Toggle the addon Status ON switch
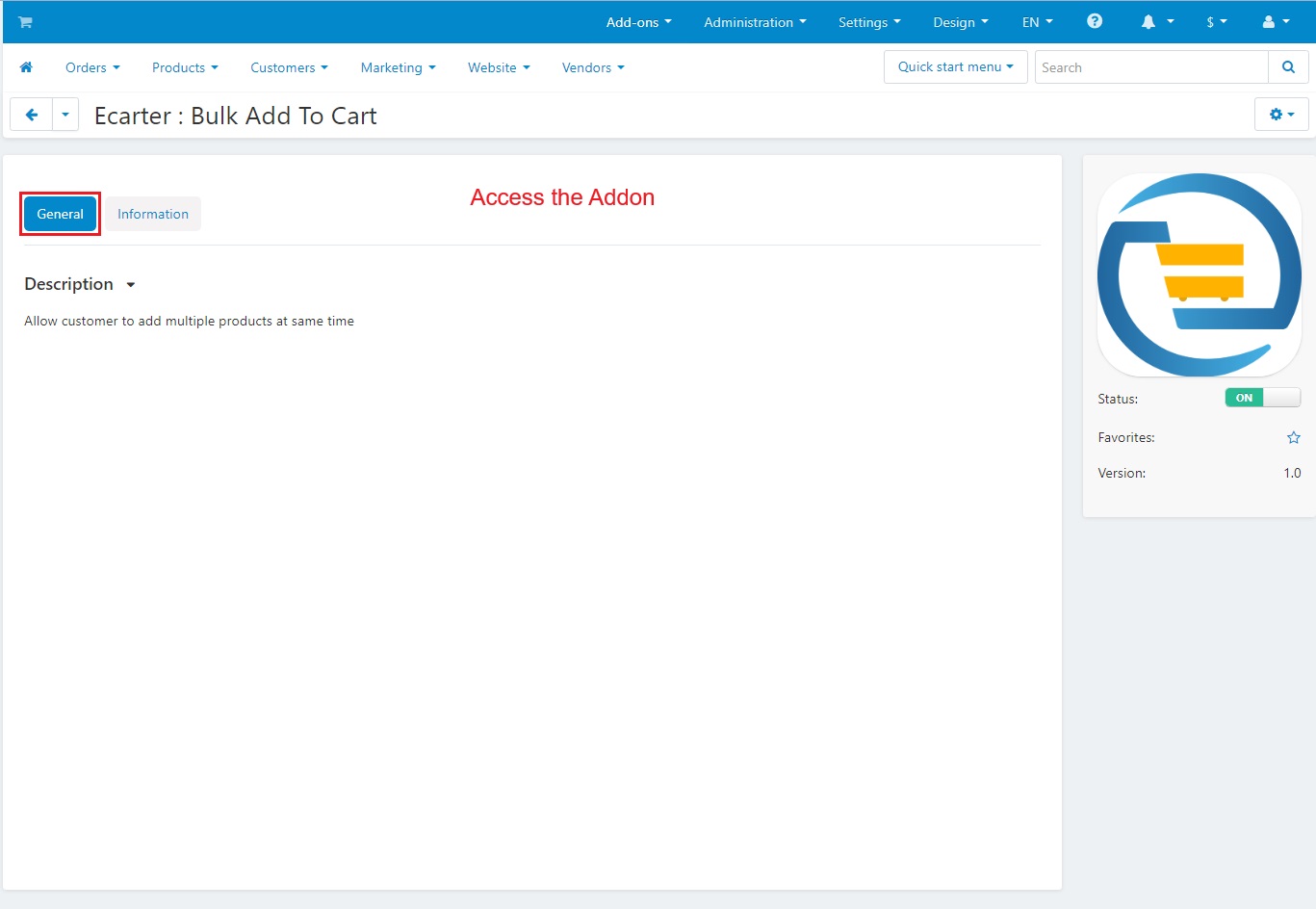 coord(1262,398)
